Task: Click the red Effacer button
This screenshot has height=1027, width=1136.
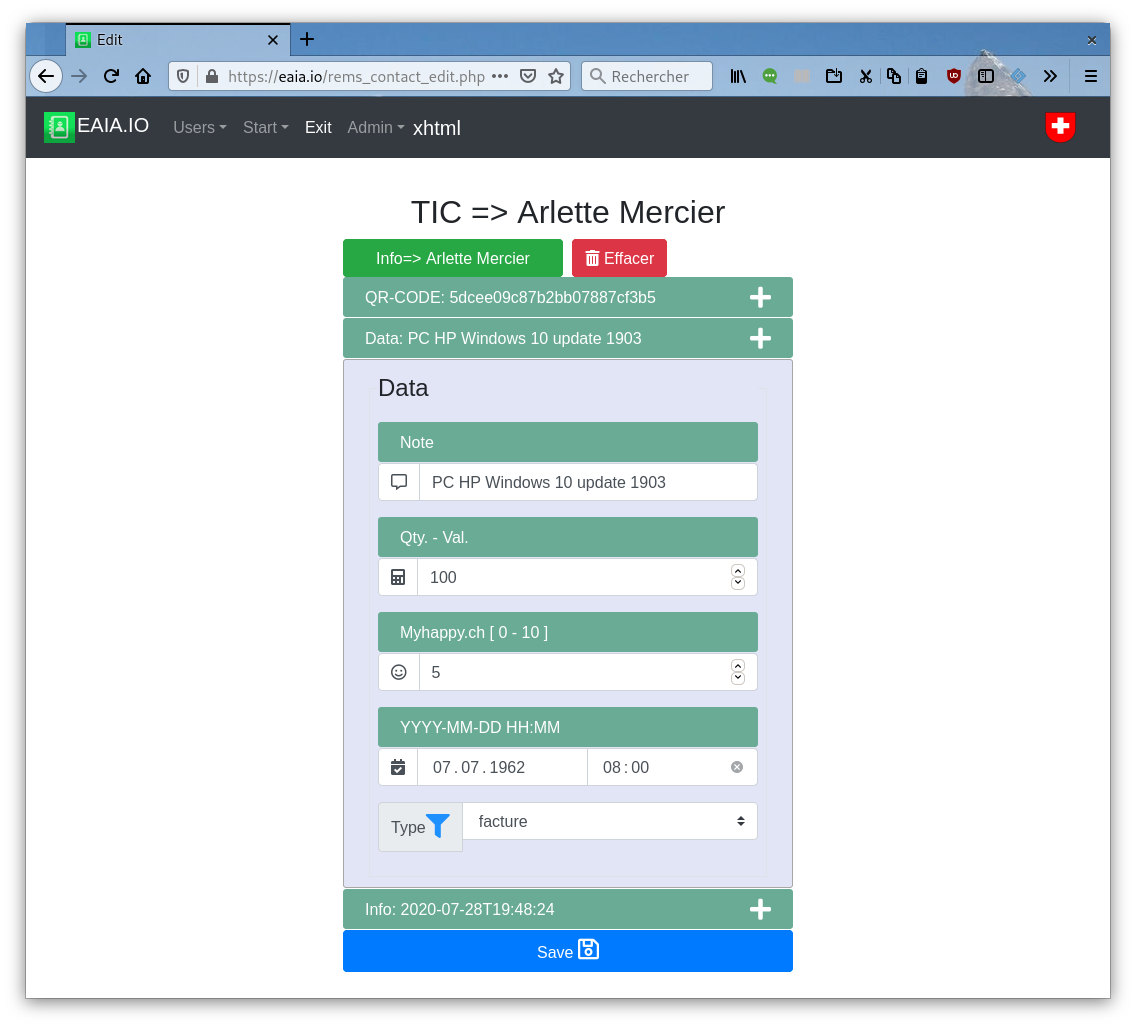Action: 619,258
